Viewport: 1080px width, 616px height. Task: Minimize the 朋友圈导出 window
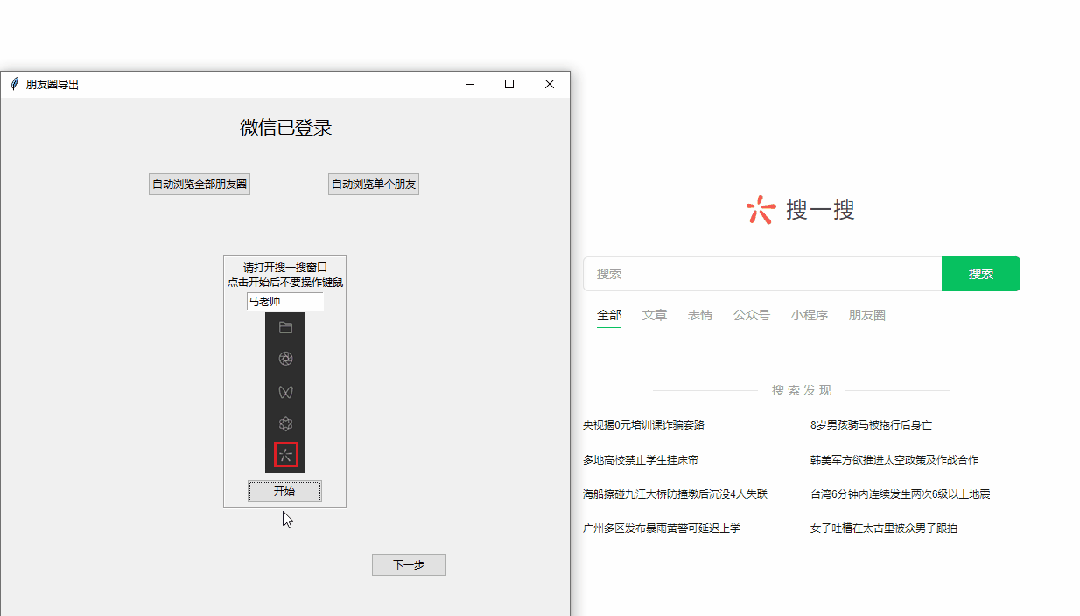(470, 84)
